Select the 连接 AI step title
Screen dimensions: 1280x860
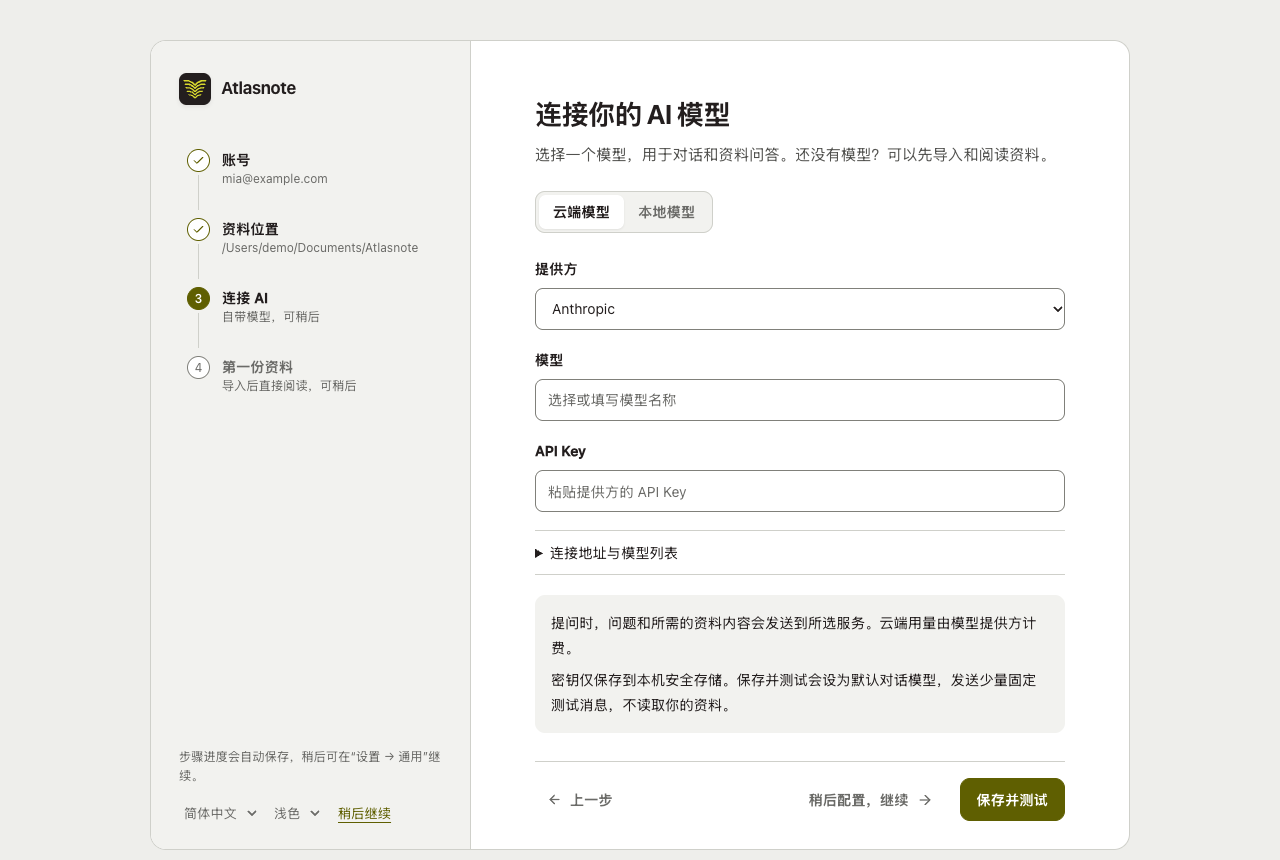[245, 298]
